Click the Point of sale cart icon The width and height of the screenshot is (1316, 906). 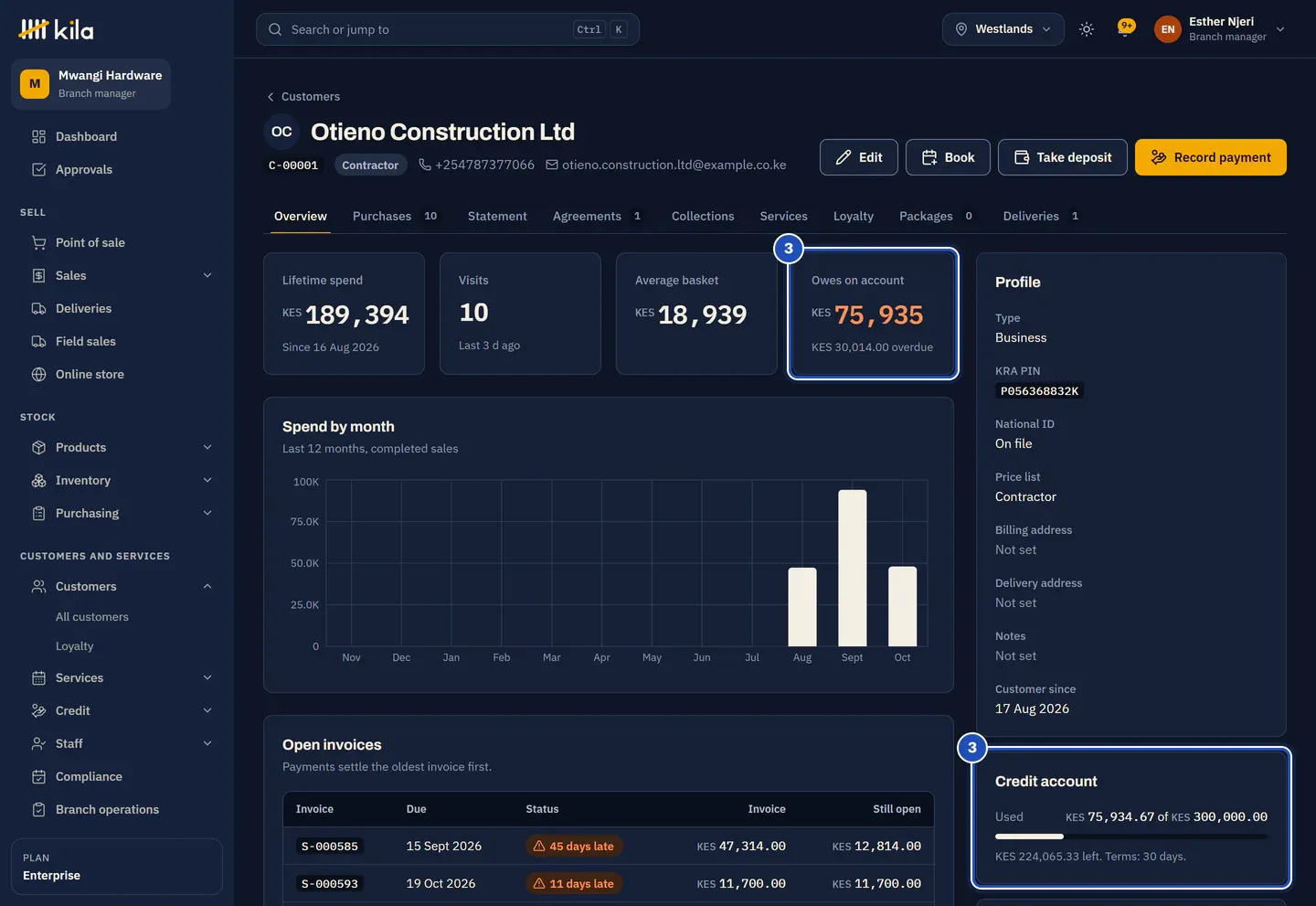(38, 242)
